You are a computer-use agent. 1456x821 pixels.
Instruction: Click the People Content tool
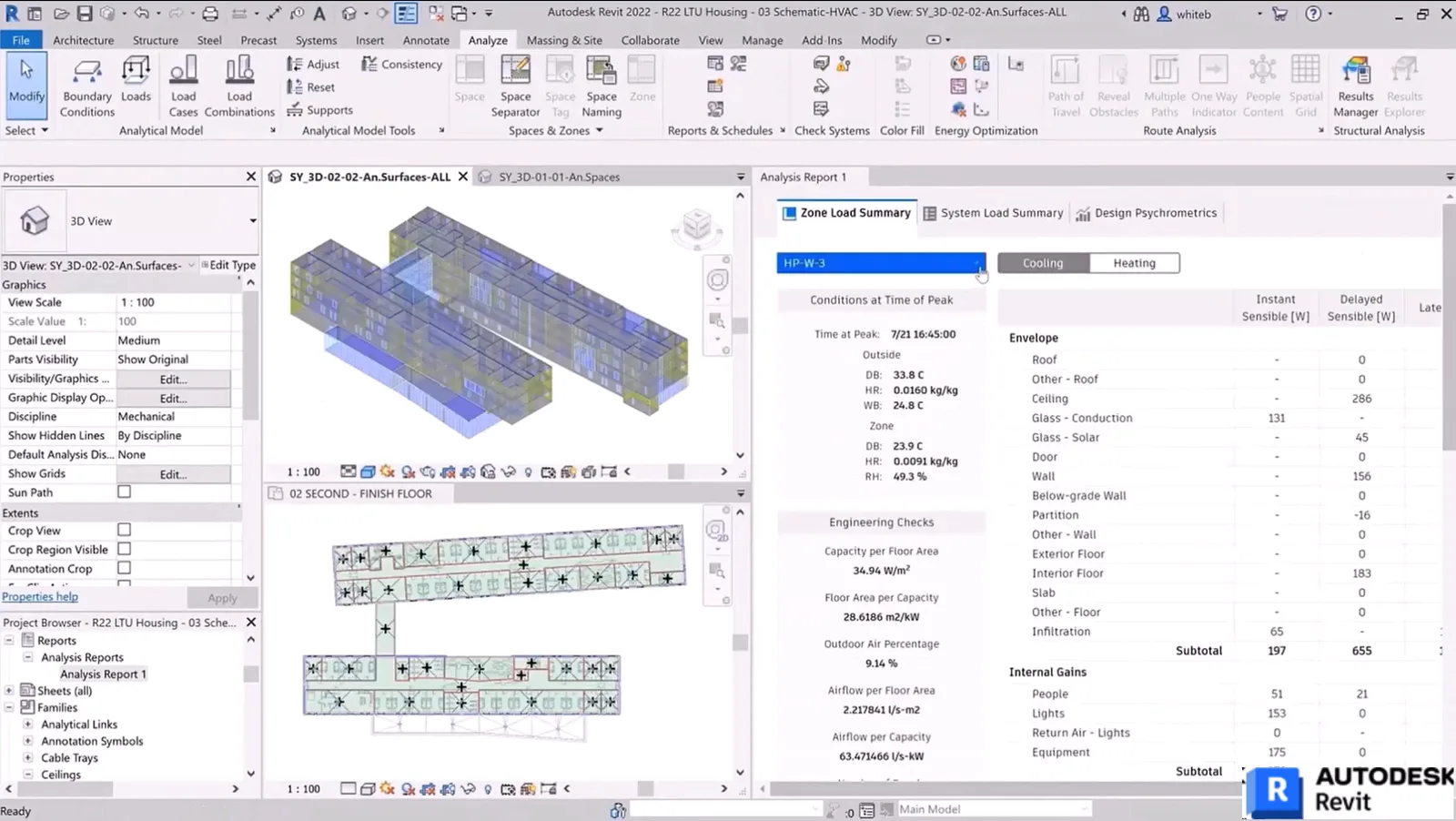point(1263,87)
